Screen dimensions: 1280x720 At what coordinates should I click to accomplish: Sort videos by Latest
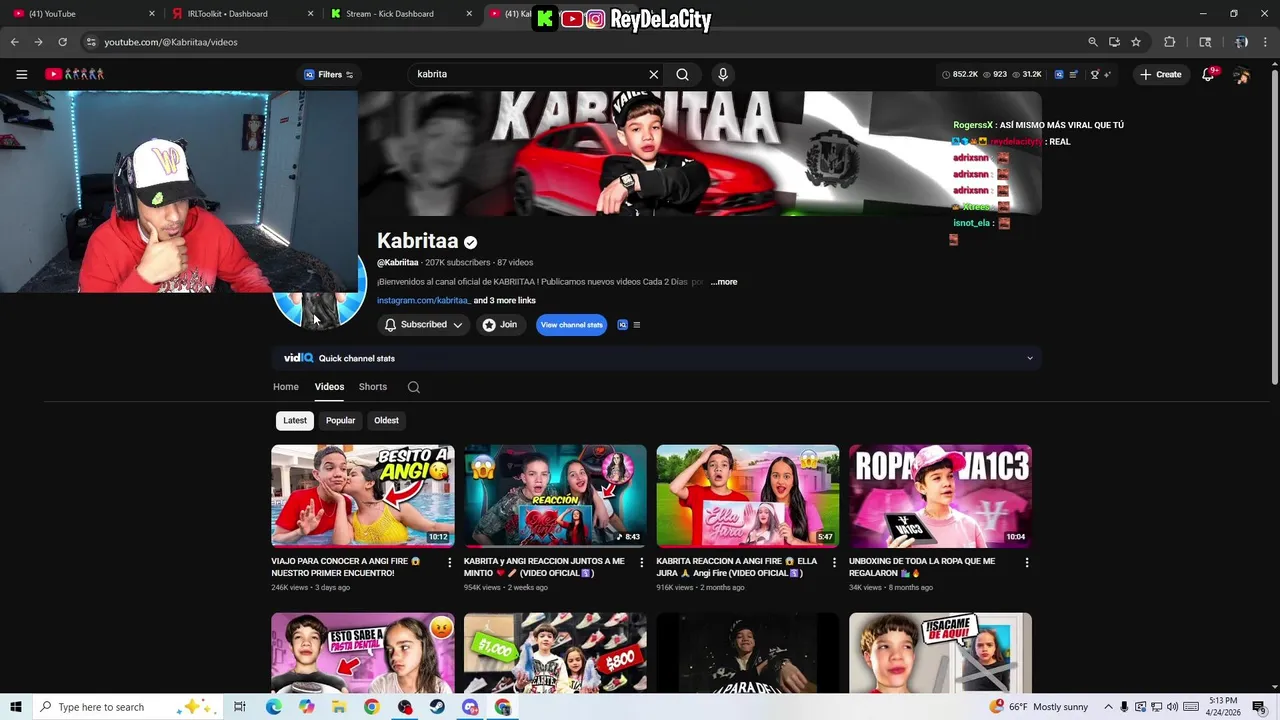295,421
